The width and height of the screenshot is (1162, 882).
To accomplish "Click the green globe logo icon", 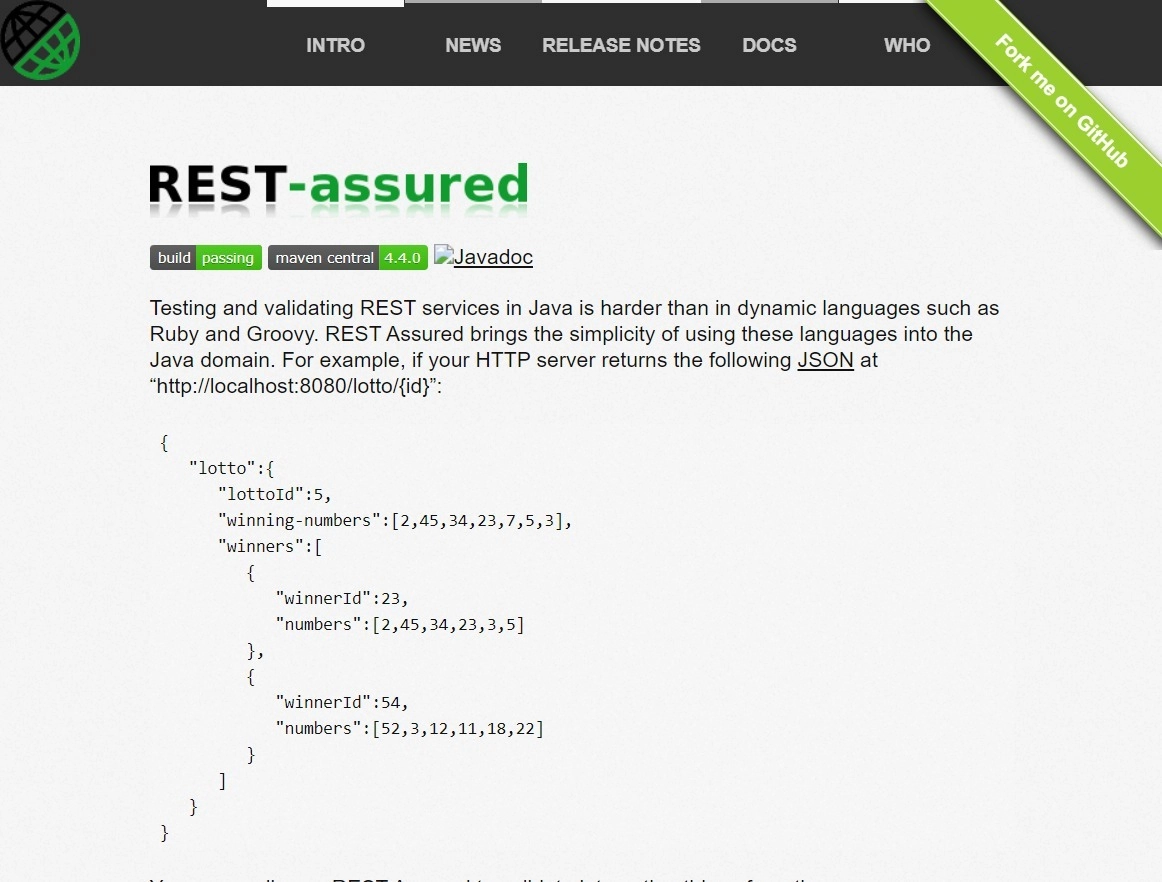I will (40, 41).
